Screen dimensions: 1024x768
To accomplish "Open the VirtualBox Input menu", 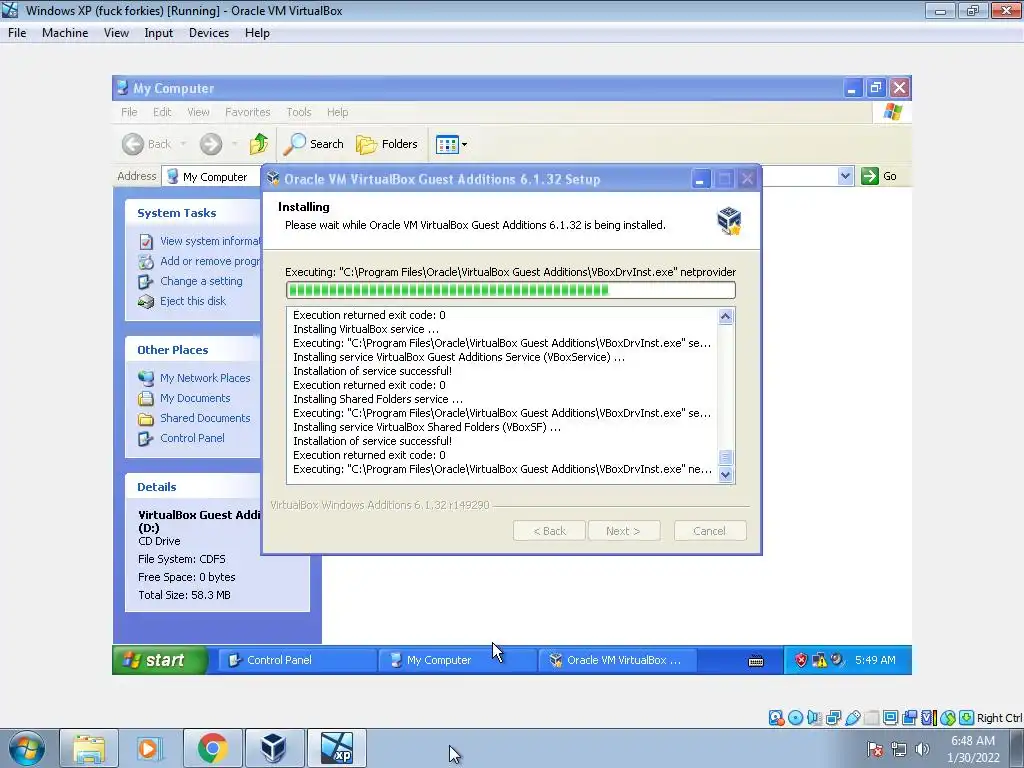I will (159, 33).
